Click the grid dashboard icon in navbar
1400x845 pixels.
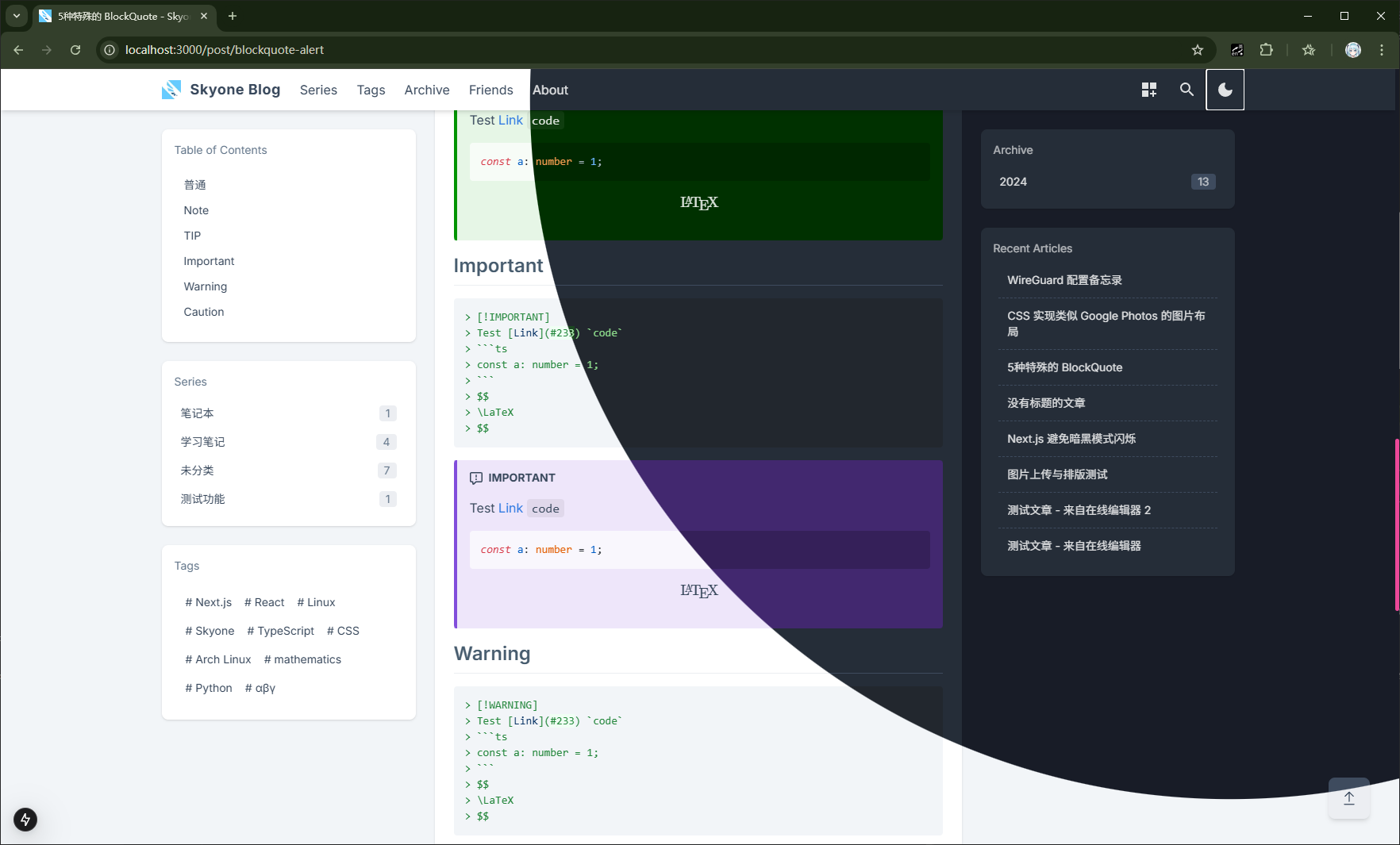click(x=1148, y=90)
